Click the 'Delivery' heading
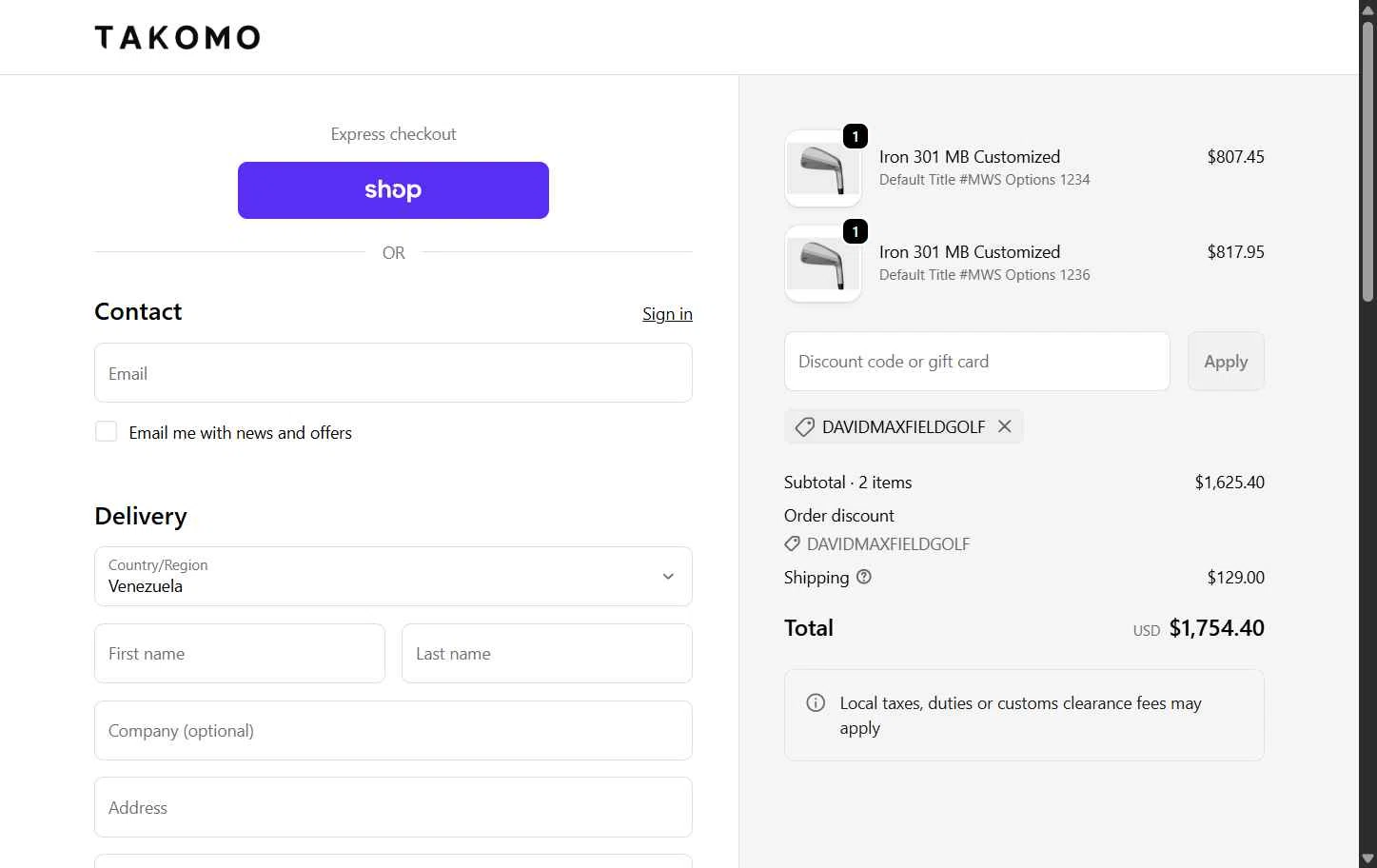1377x868 pixels. (141, 516)
